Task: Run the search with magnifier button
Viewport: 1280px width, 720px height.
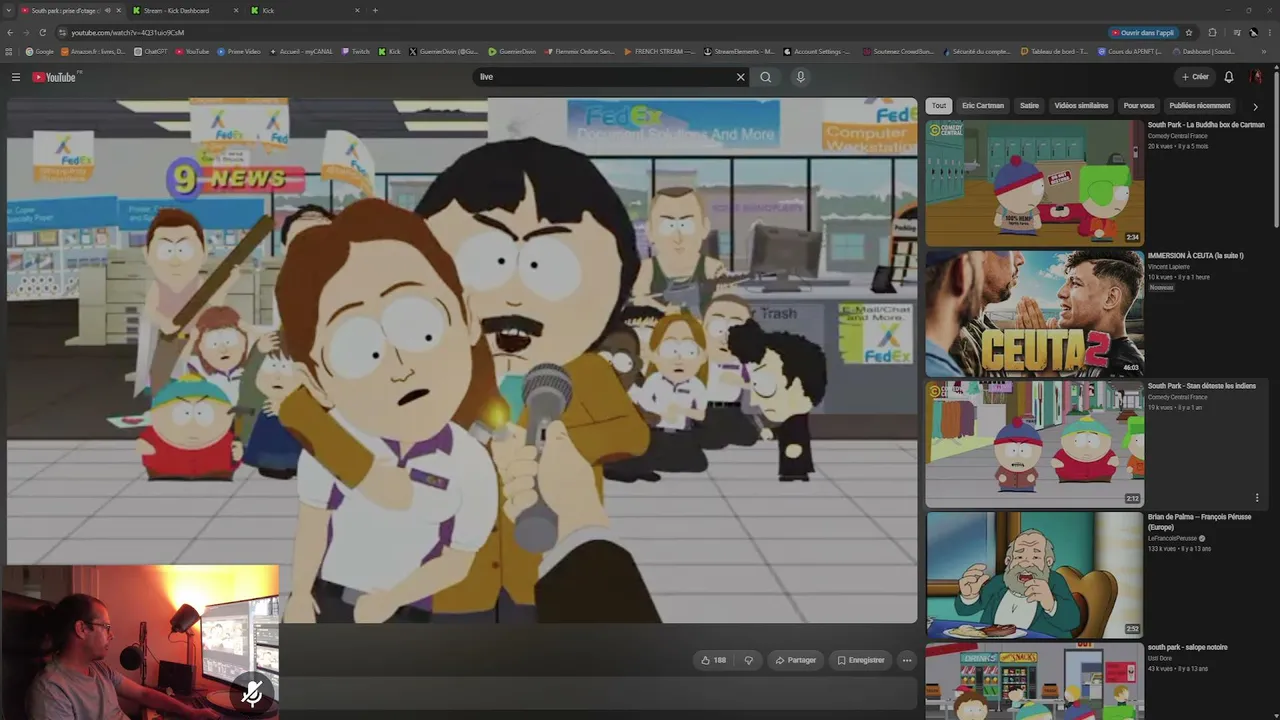Action: (766, 77)
